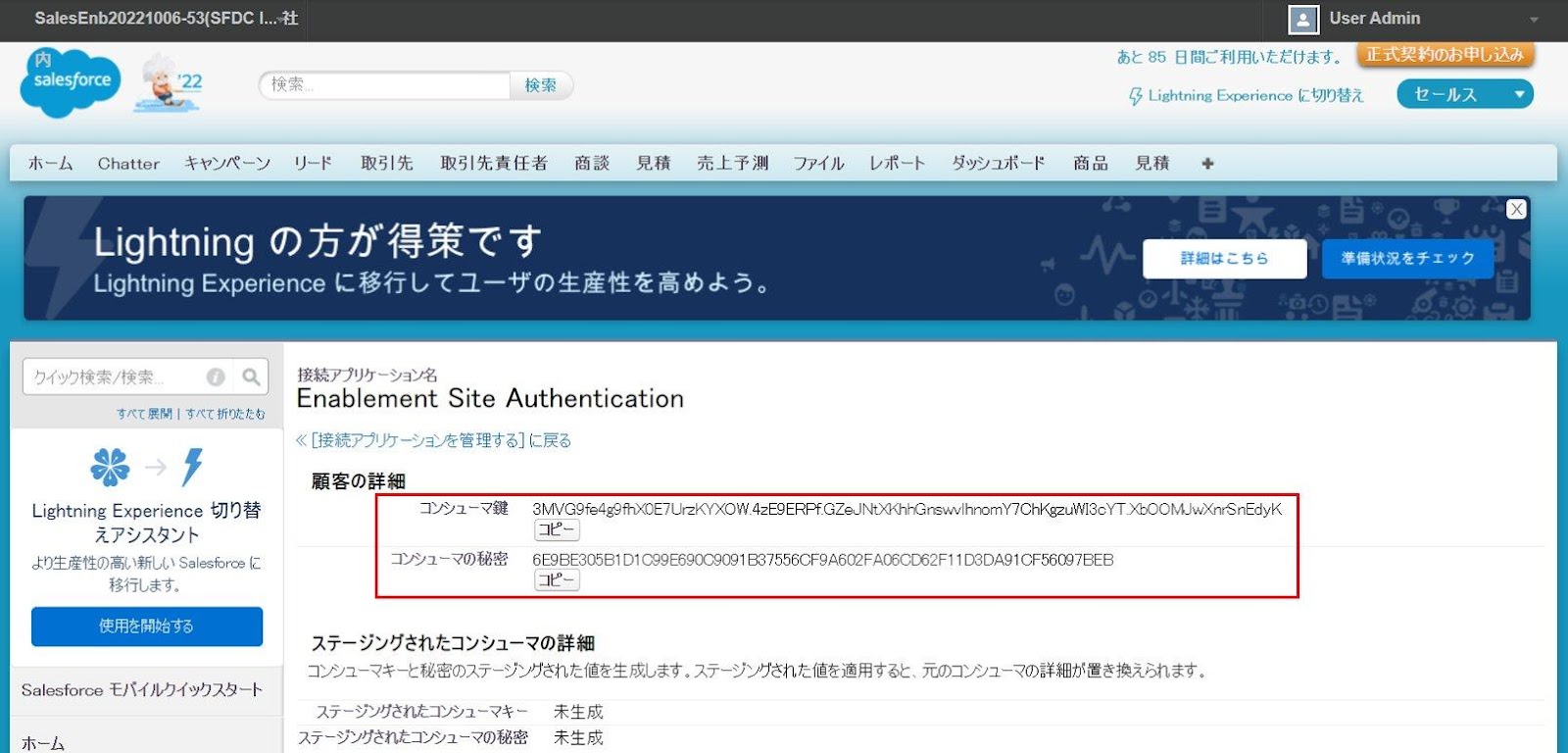Open the 商談 tab
Viewport: 1568px width, 753px height.
click(x=592, y=164)
